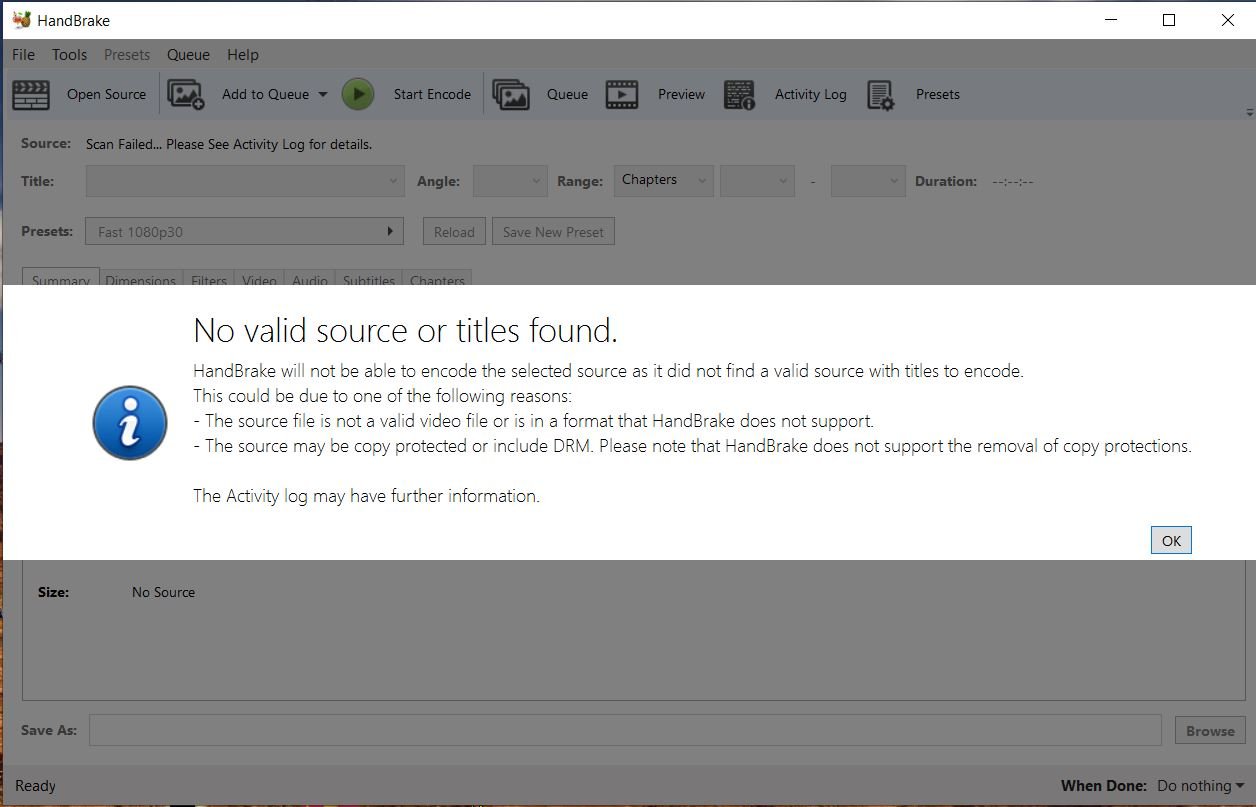This screenshot has height=807, width=1256.
Task: Maximize the HandBrake window
Action: click(x=1169, y=20)
